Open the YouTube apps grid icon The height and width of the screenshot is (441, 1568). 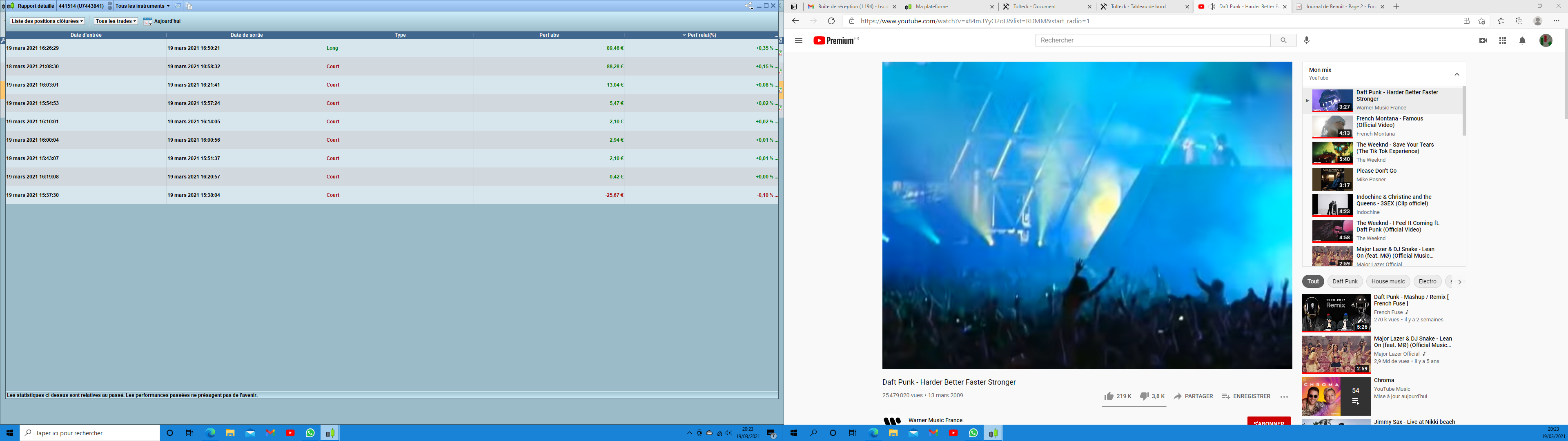pyautogui.click(x=1502, y=40)
